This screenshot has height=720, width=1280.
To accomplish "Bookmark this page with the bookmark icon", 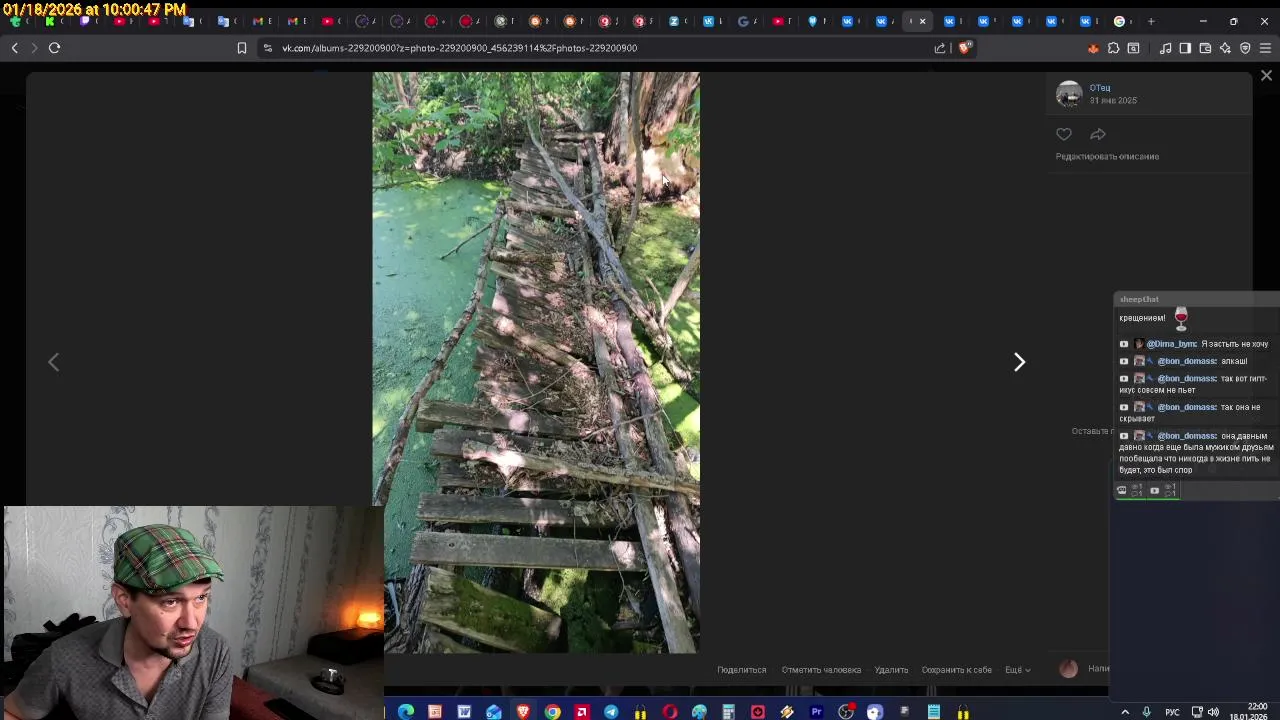I will point(242,48).
